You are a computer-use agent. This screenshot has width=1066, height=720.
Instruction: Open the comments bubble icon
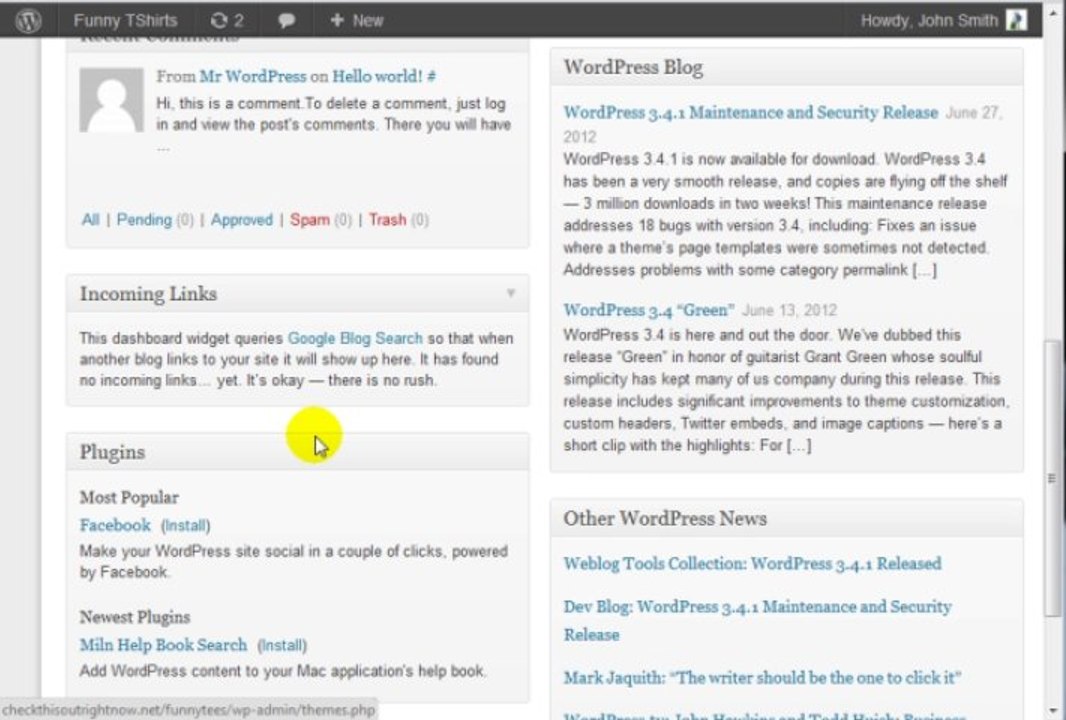286,20
